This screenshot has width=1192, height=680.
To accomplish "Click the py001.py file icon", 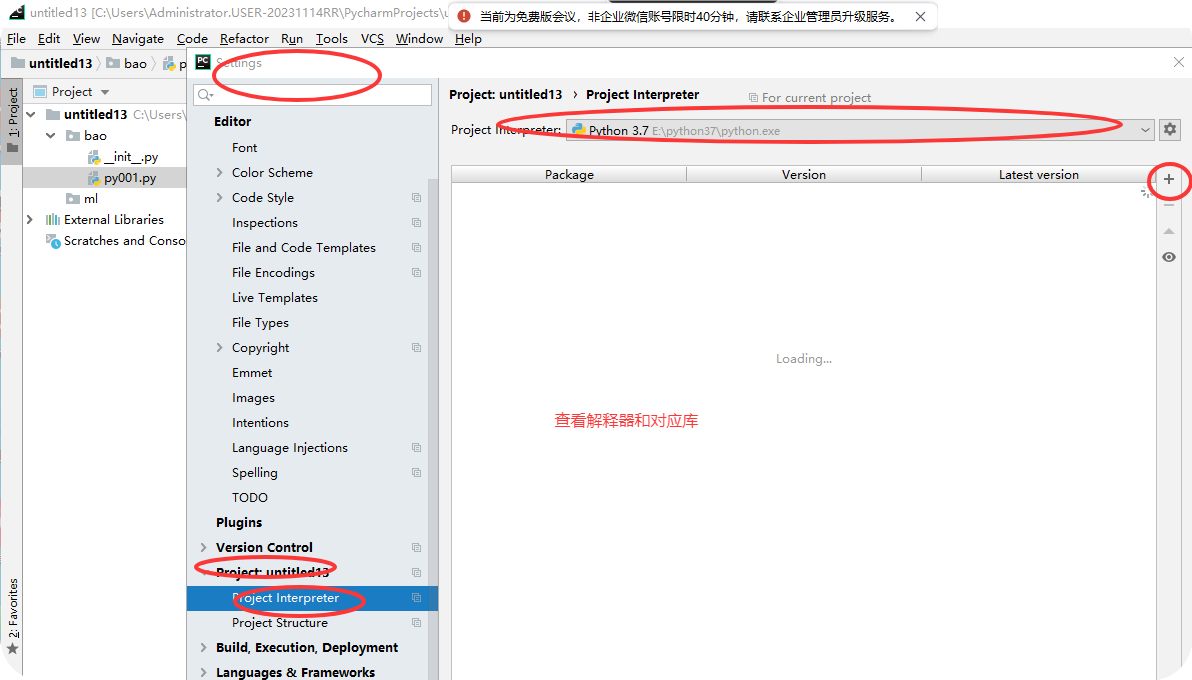I will [94, 178].
